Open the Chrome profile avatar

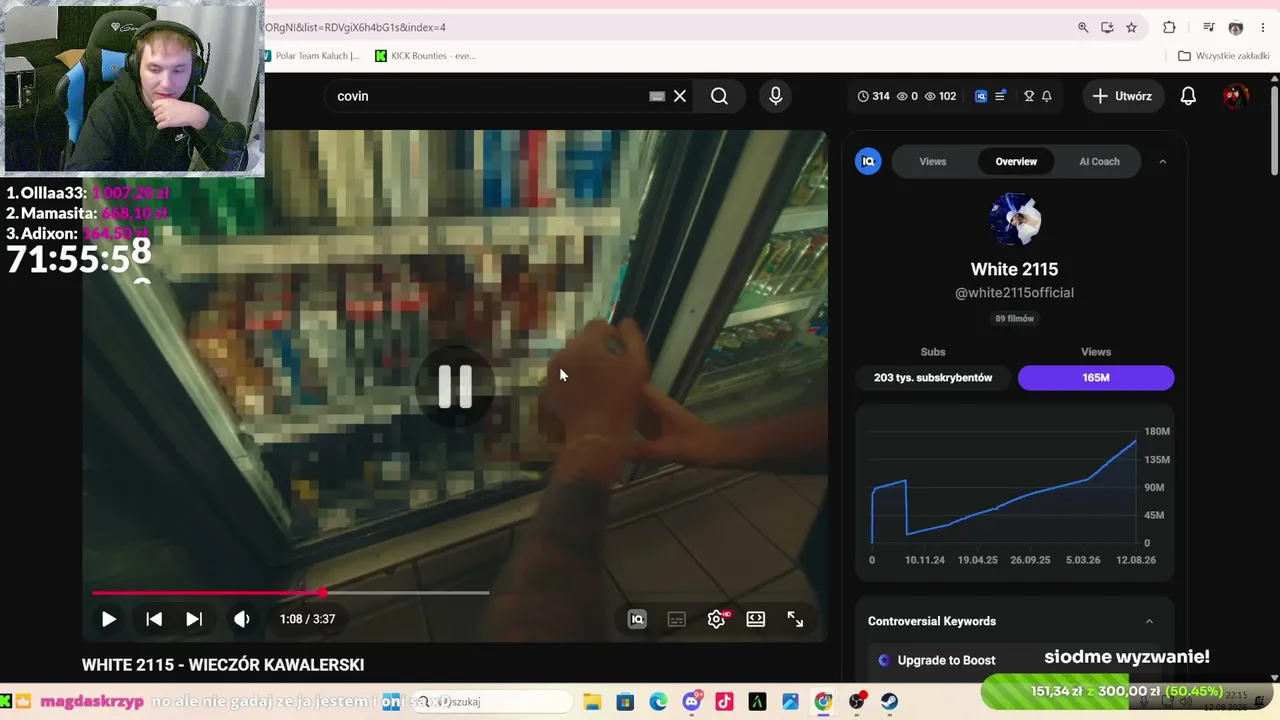(x=1236, y=27)
